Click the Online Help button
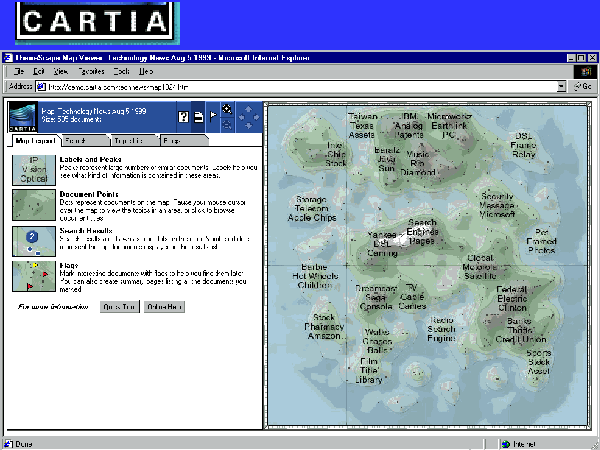Screen dimensions: 600x450 [x=164, y=306]
